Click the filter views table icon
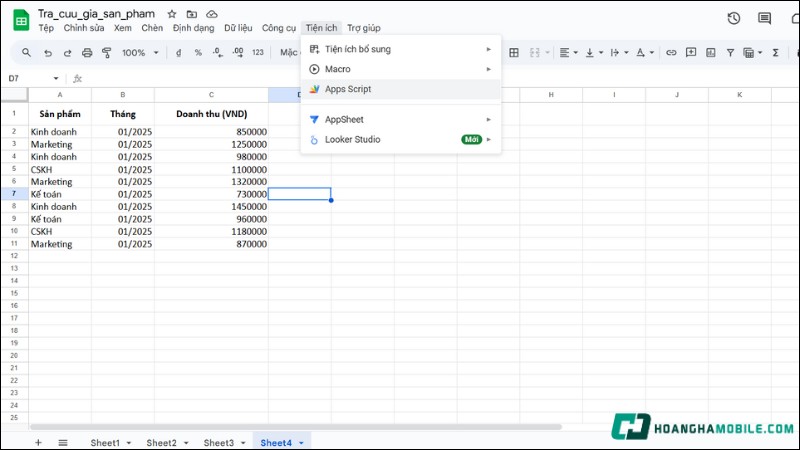 pos(748,53)
